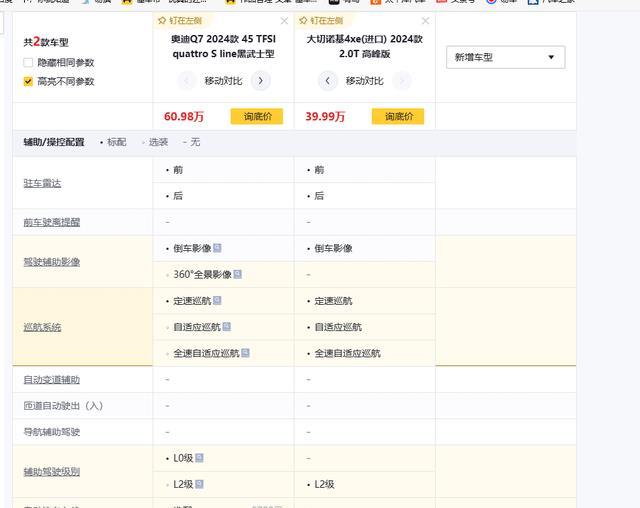640x508 pixels.
Task: Click L2级 in the Grand Cherokee column
Action: 324,484
